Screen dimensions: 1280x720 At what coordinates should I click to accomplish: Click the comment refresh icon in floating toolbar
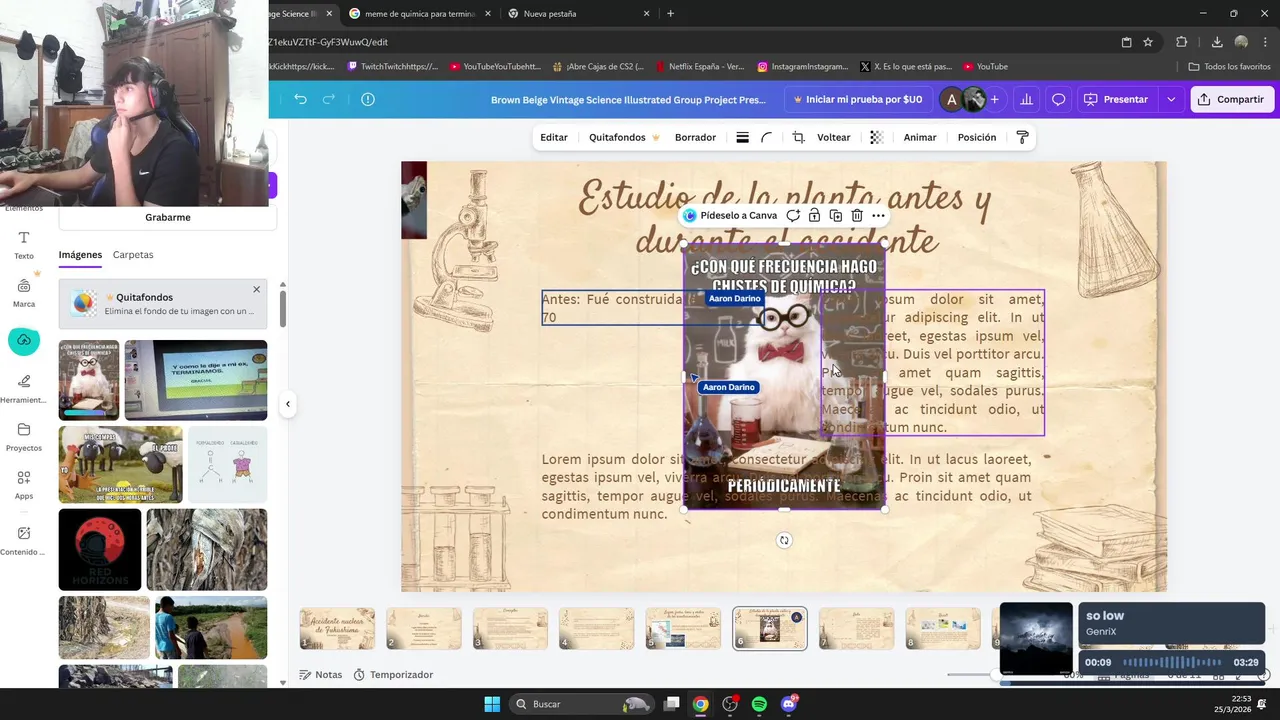pyautogui.click(x=793, y=215)
